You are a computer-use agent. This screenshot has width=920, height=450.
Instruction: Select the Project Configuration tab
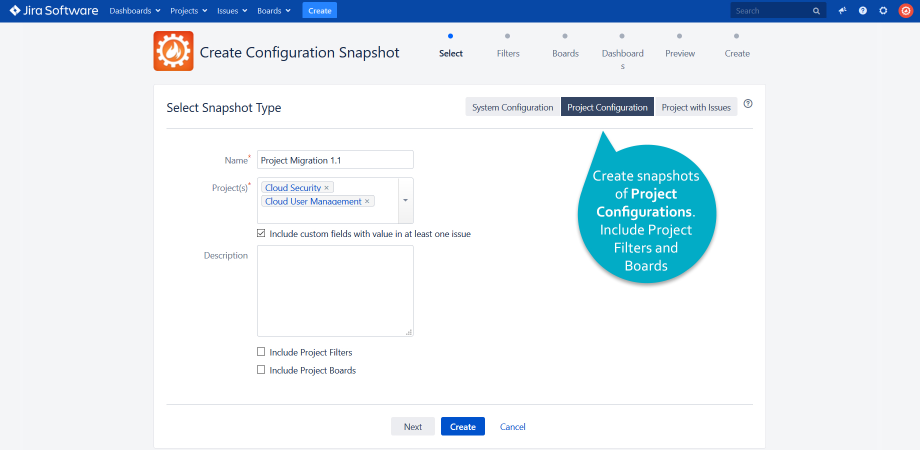607,107
